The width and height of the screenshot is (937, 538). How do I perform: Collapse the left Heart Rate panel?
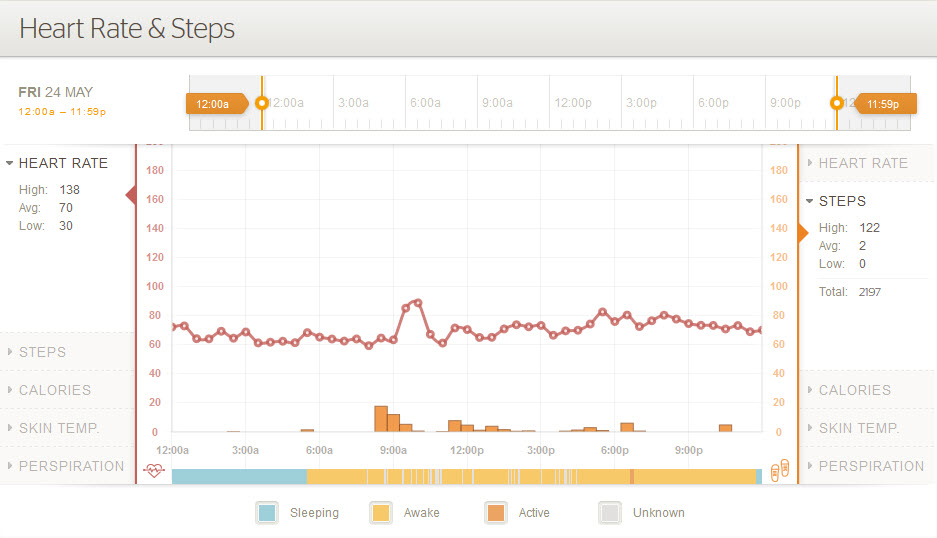[62, 163]
